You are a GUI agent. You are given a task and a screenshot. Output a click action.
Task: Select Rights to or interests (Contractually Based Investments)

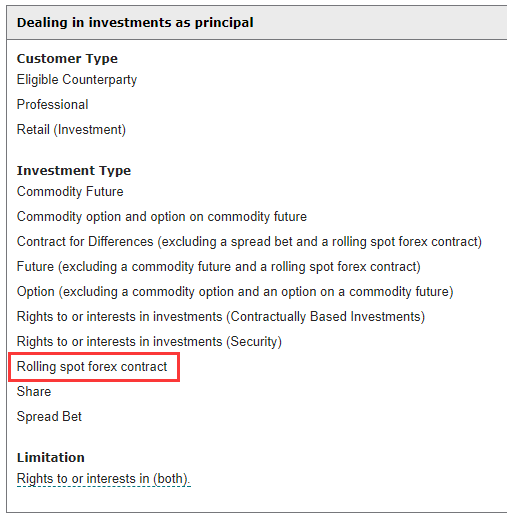click(221, 317)
